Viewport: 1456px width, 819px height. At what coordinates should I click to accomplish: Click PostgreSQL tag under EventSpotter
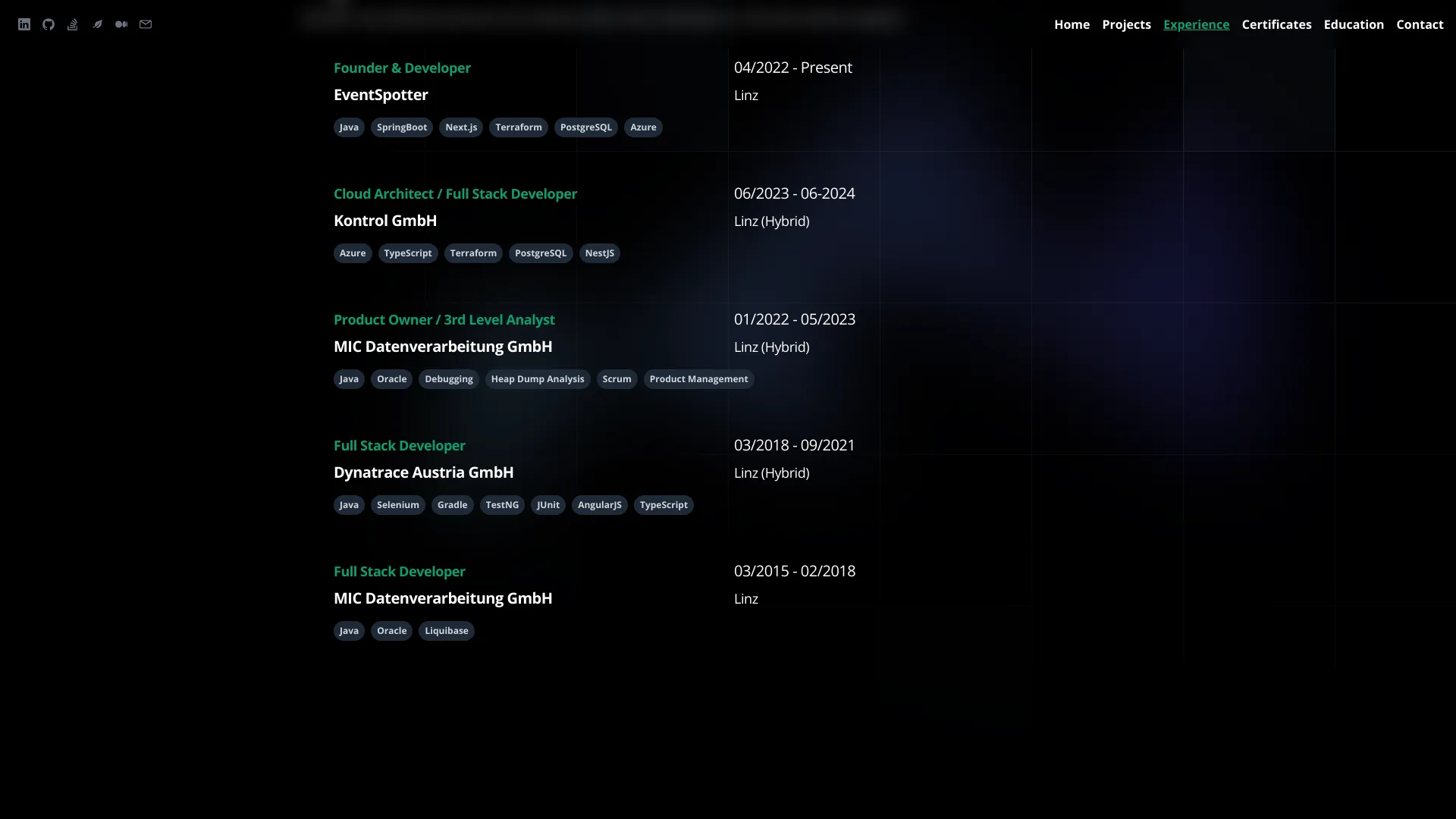[x=586, y=127]
